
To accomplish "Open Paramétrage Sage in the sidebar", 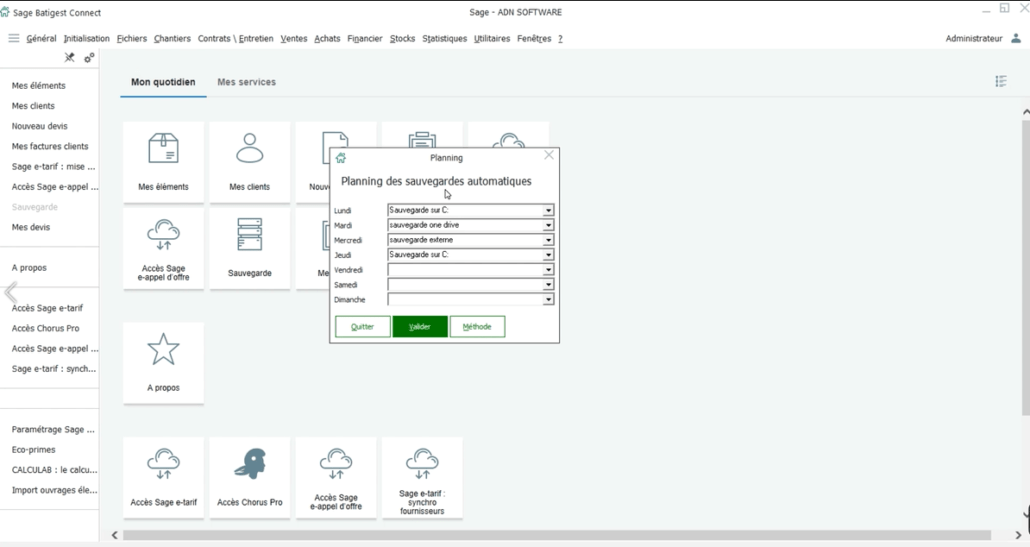I will pos(53,429).
